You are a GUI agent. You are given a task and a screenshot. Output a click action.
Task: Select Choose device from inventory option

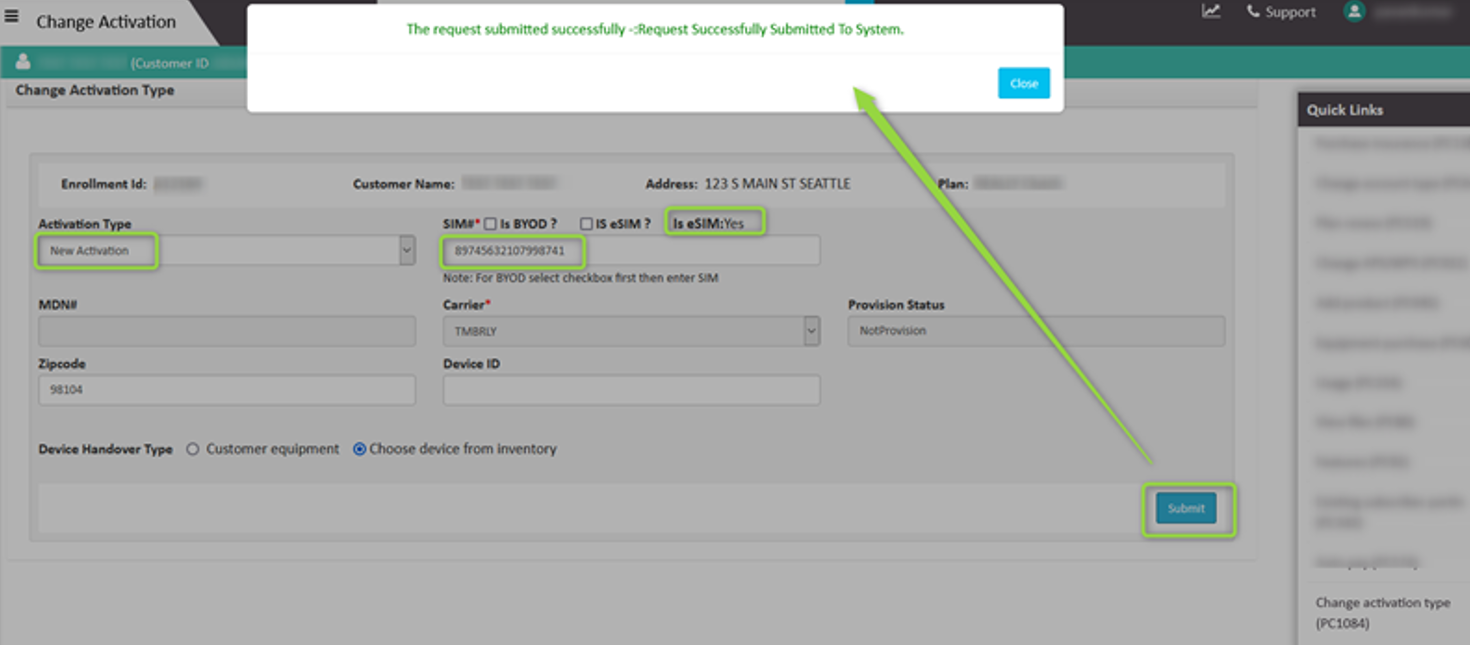point(359,448)
